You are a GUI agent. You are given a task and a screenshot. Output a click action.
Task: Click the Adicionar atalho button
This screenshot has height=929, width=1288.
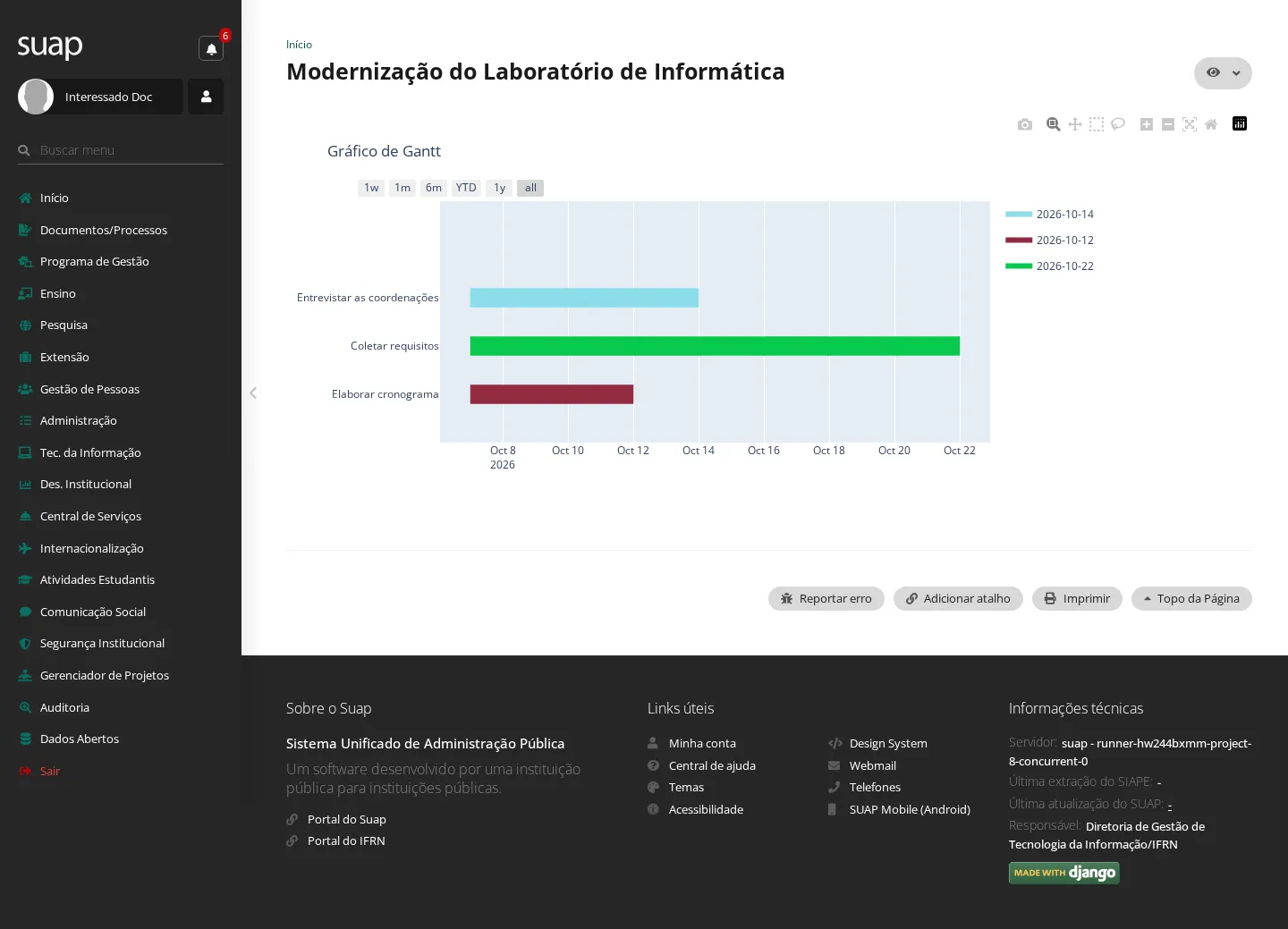click(x=958, y=599)
